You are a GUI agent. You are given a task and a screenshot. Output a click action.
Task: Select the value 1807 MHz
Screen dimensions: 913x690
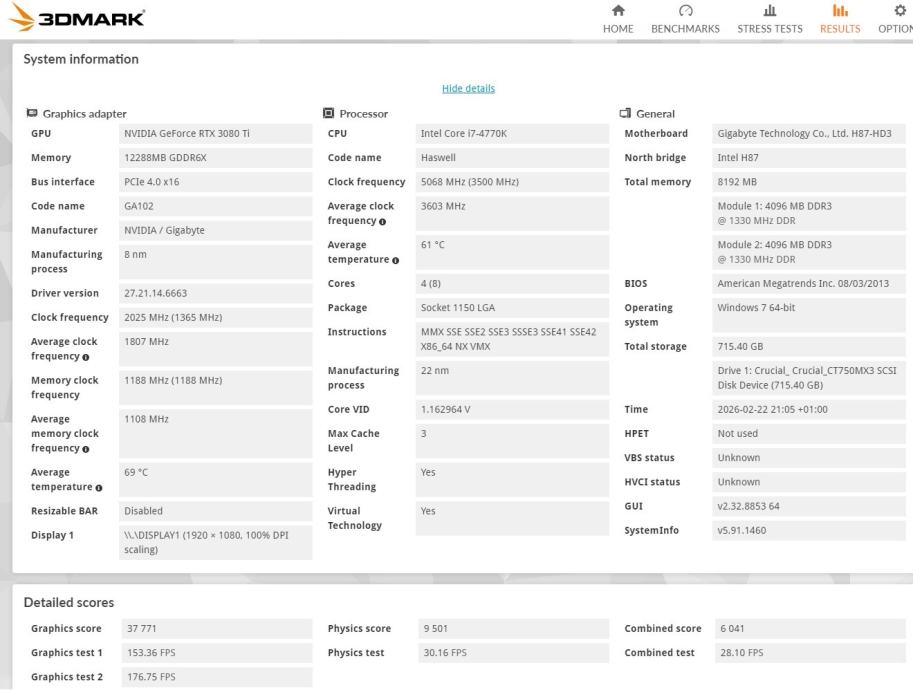(x=215, y=349)
